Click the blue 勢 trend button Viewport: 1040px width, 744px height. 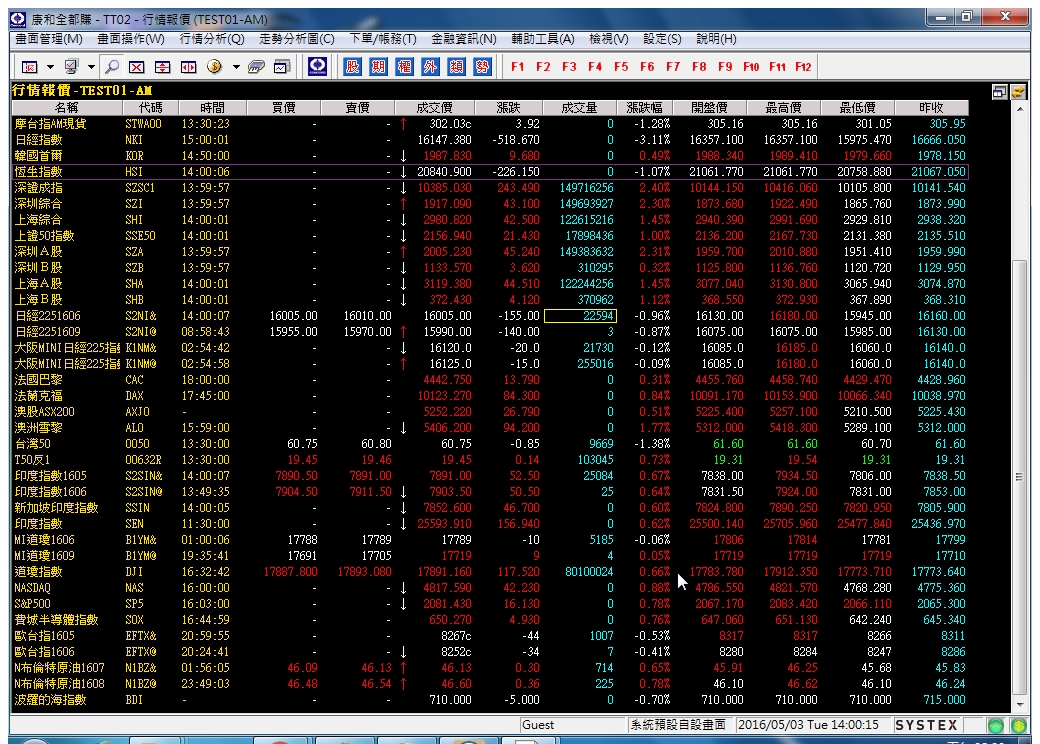point(482,66)
